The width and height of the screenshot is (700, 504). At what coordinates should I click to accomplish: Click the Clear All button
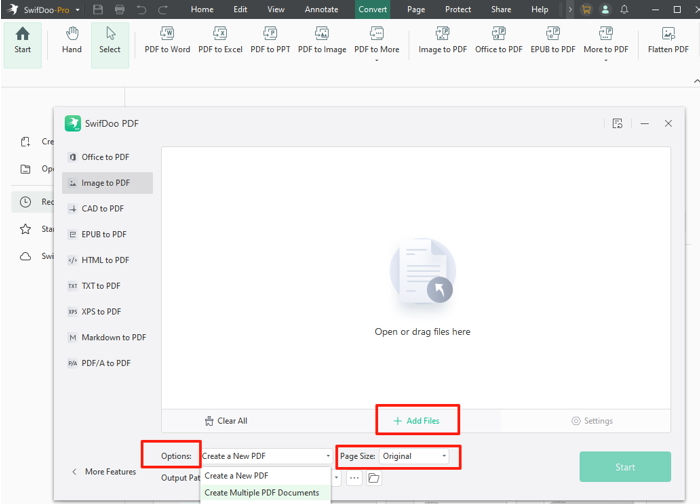[226, 421]
